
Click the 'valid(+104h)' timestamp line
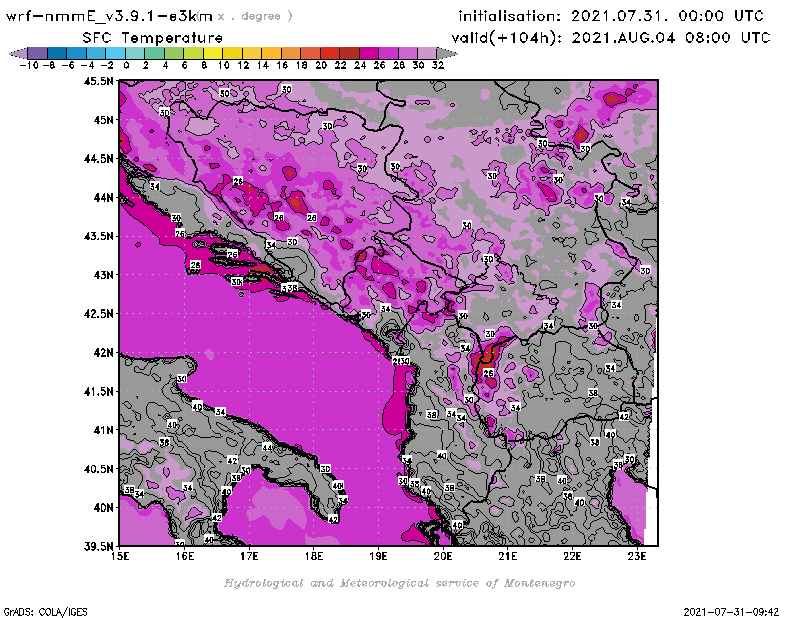pyautogui.click(x=611, y=38)
